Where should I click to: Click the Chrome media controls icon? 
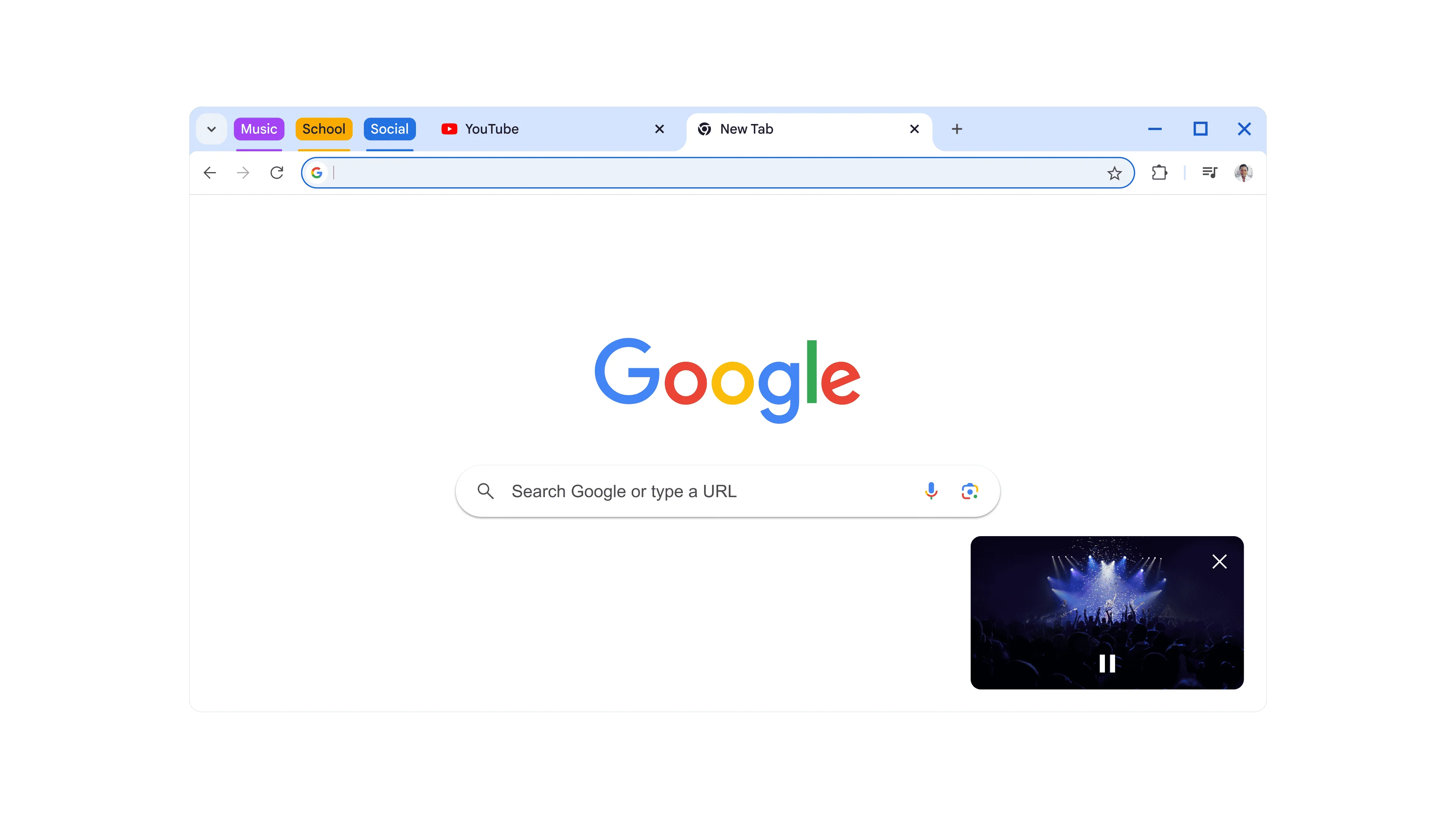coord(1209,172)
